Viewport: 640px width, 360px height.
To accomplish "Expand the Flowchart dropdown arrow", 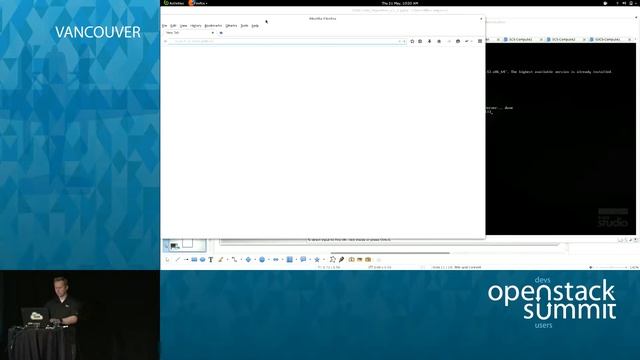I will click(x=296, y=260).
